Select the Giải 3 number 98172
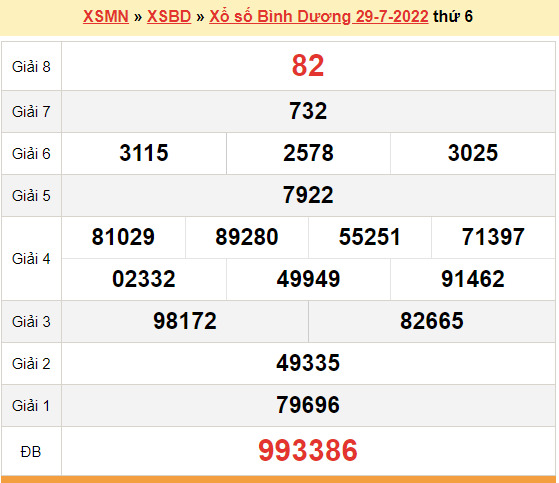Viewport: 559px width, 483px height. pyautogui.click(x=185, y=321)
